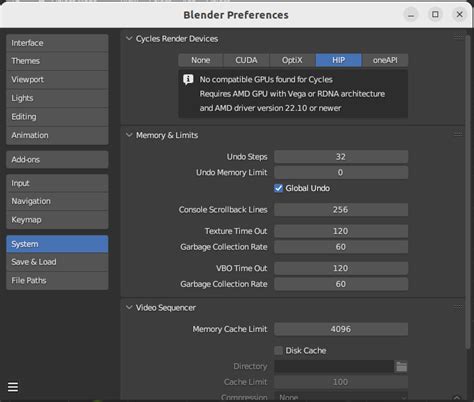Viewport: 474px width, 402px height.
Task: Click the disk cache Directory path field
Action: tap(334, 366)
